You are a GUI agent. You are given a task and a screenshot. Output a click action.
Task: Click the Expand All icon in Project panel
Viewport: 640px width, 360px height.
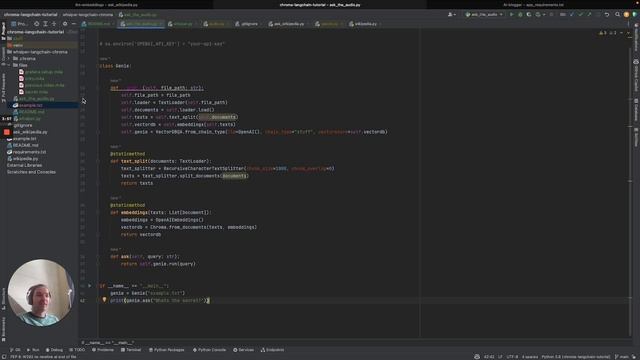[x=45, y=24]
